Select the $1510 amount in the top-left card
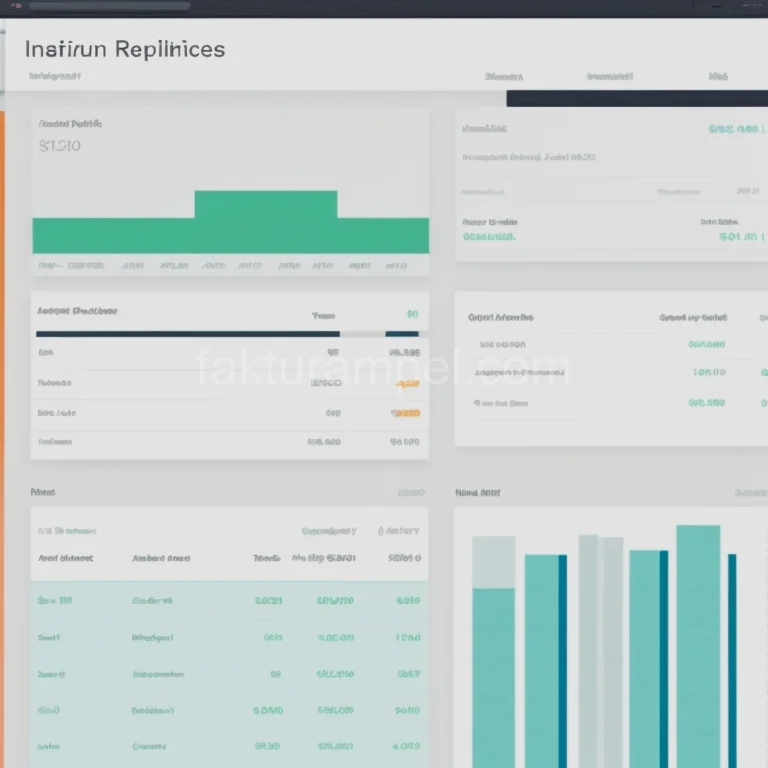This screenshot has width=768, height=768. pos(60,146)
